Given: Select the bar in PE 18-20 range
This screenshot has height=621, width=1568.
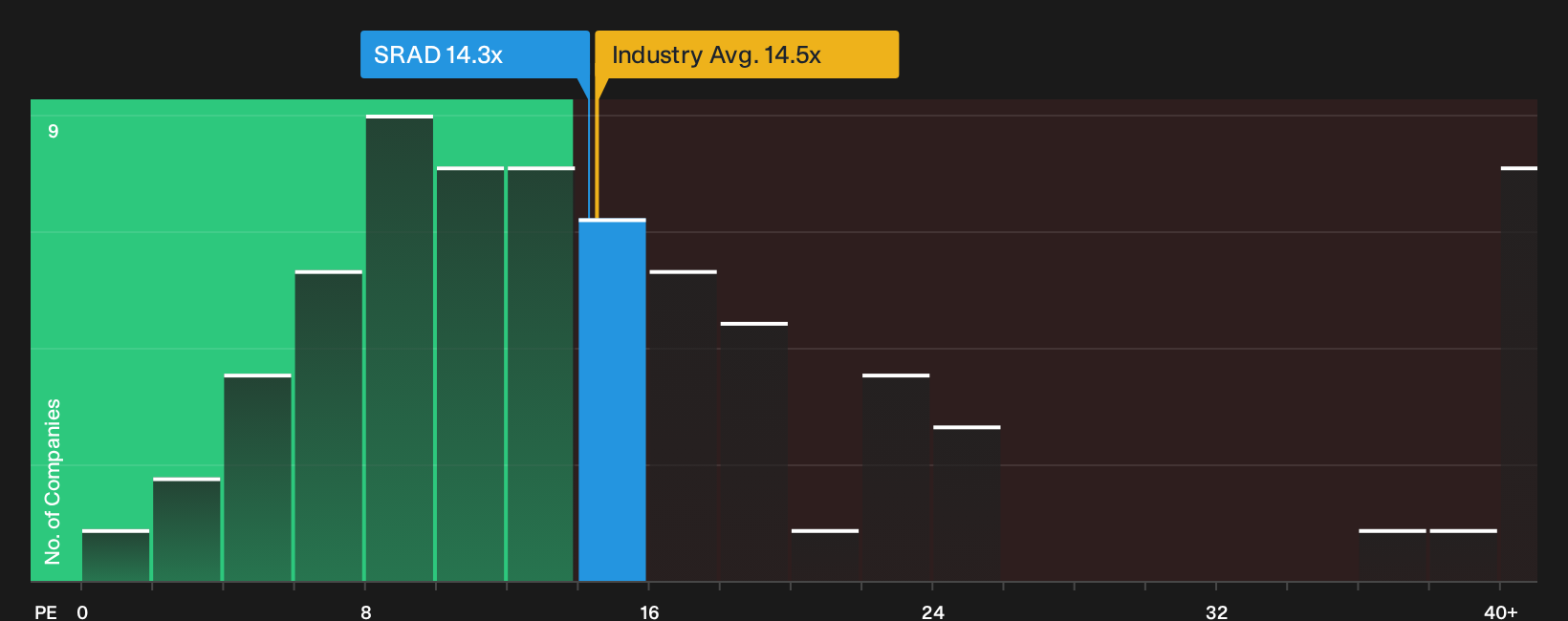Looking at the screenshot, I should tap(754, 452).
